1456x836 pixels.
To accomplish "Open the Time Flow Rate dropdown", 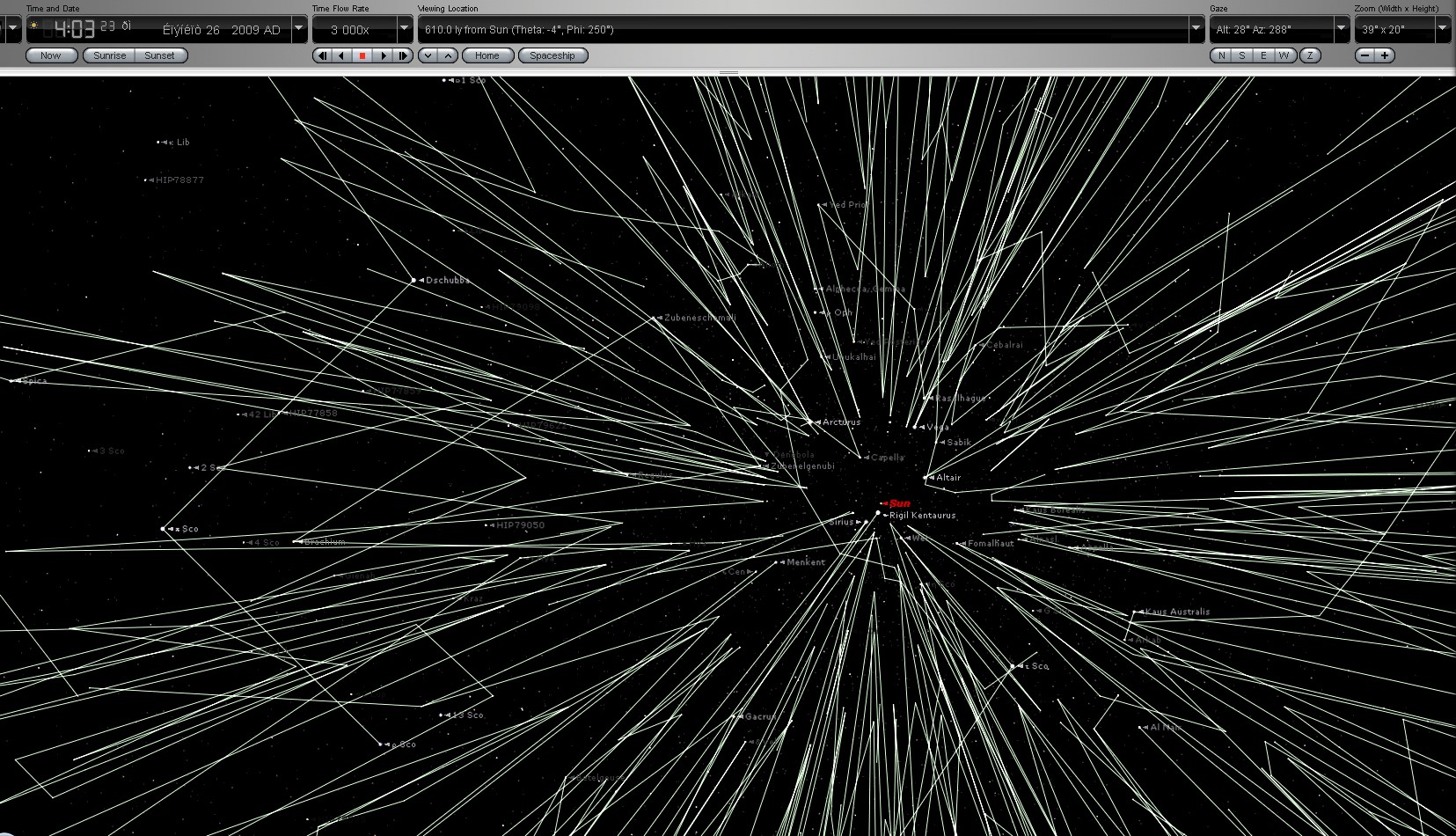I will coord(405,29).
